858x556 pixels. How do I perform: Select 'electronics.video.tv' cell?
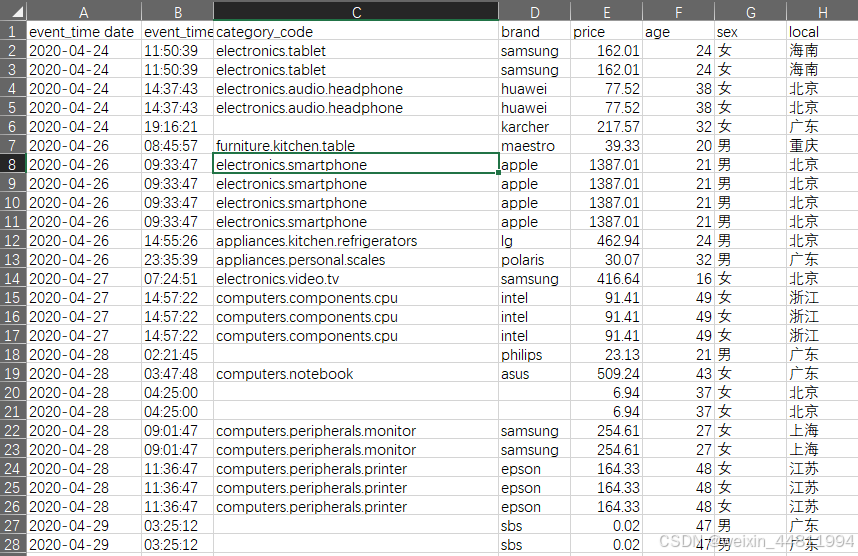click(356, 279)
